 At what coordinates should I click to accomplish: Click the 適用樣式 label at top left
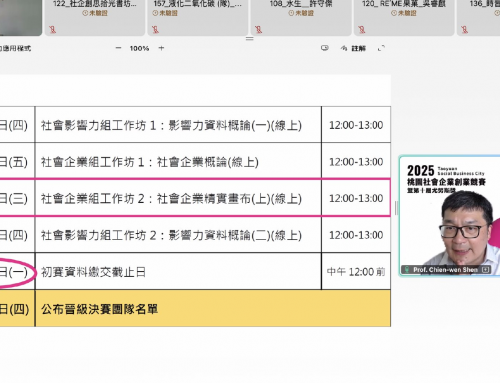pos(16,49)
